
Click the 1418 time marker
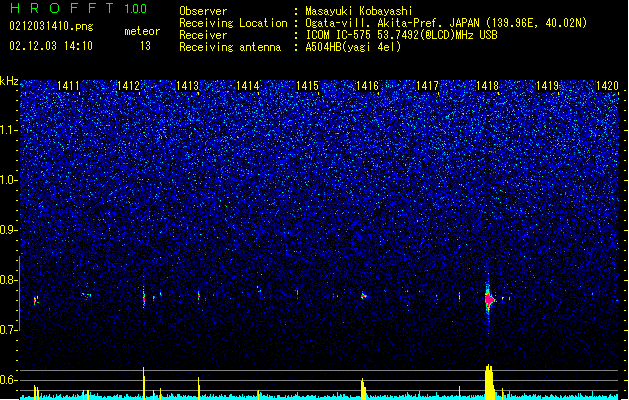[x=487, y=86]
